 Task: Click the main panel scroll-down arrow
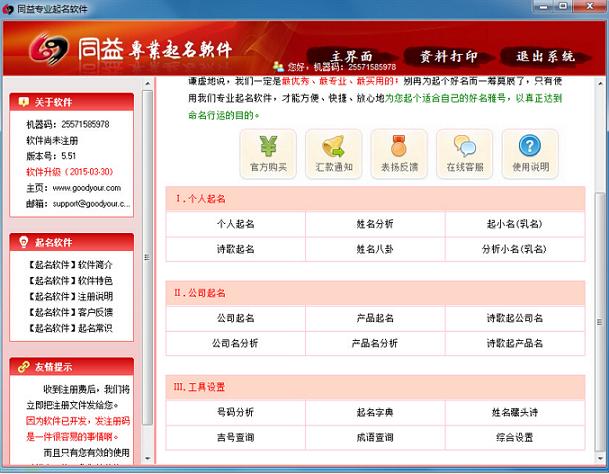(x=600, y=458)
